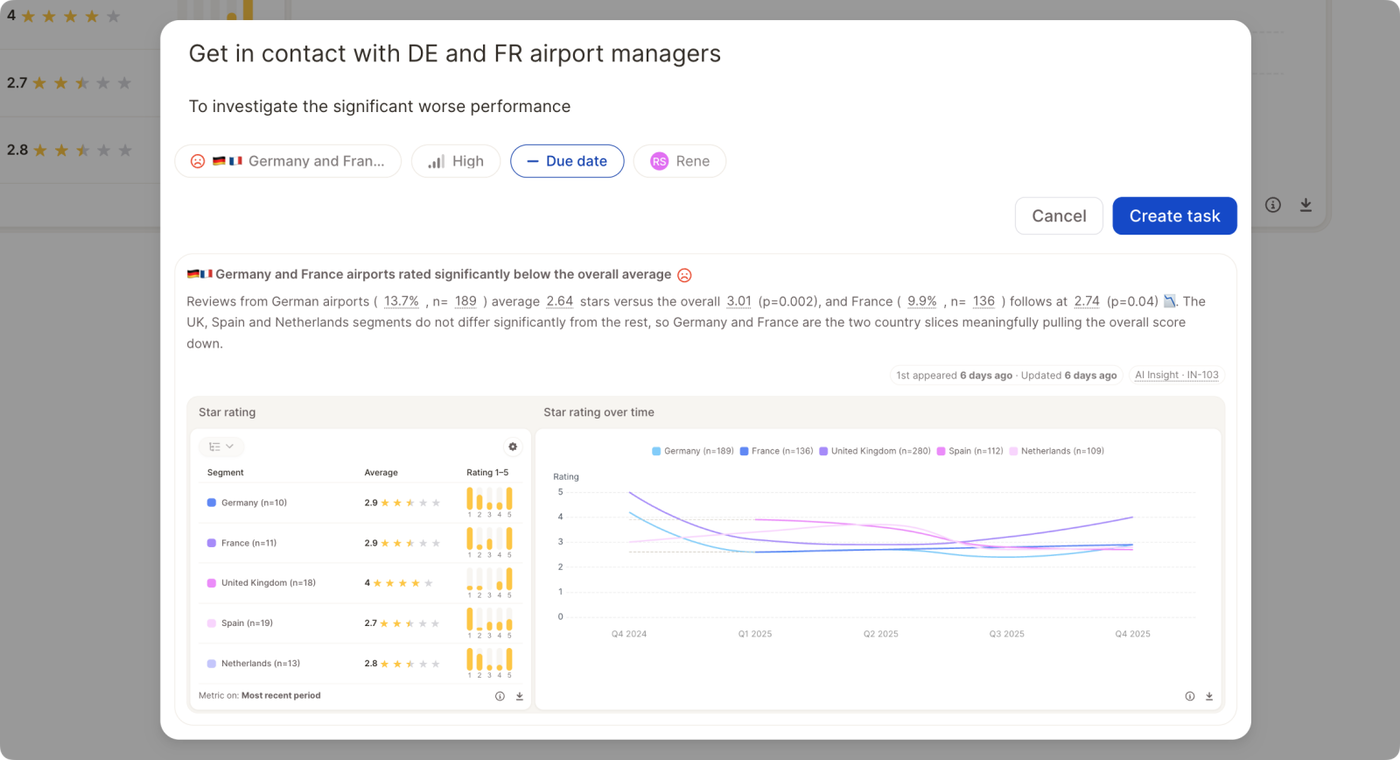
Task: Click the chart icon after p=0.04
Action: [x=1170, y=301]
